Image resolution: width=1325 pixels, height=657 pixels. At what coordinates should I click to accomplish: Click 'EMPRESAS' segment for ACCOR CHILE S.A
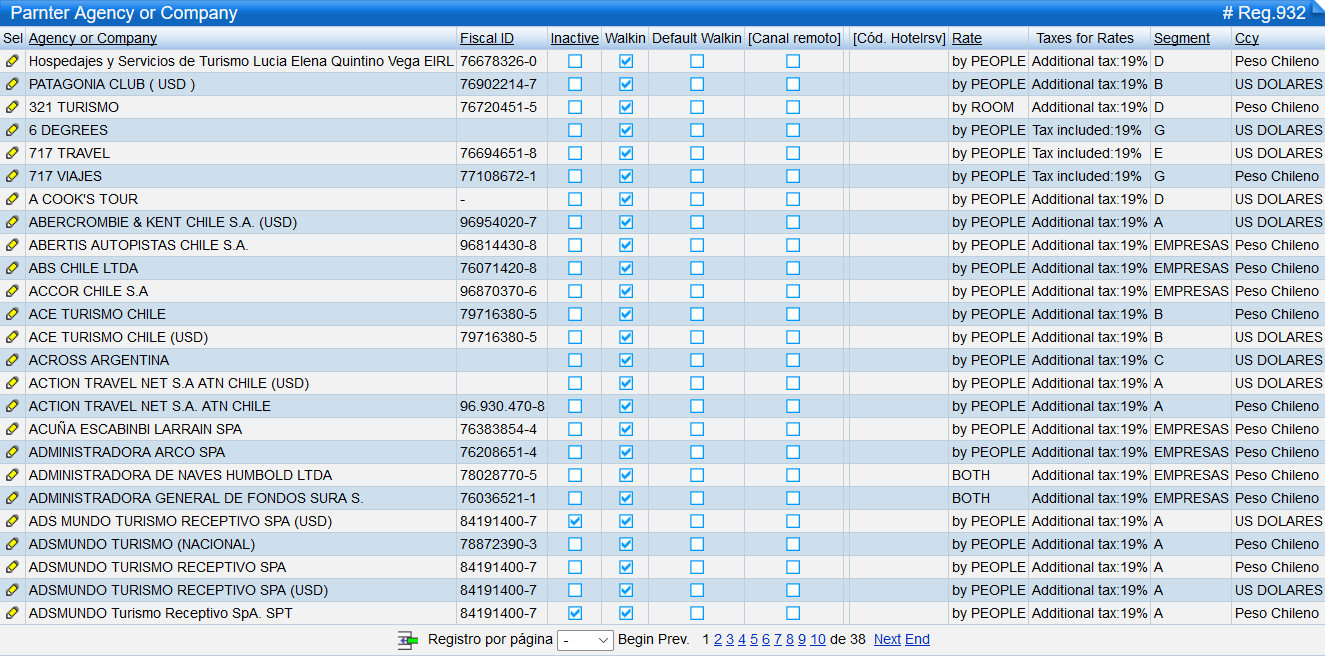click(x=1191, y=291)
